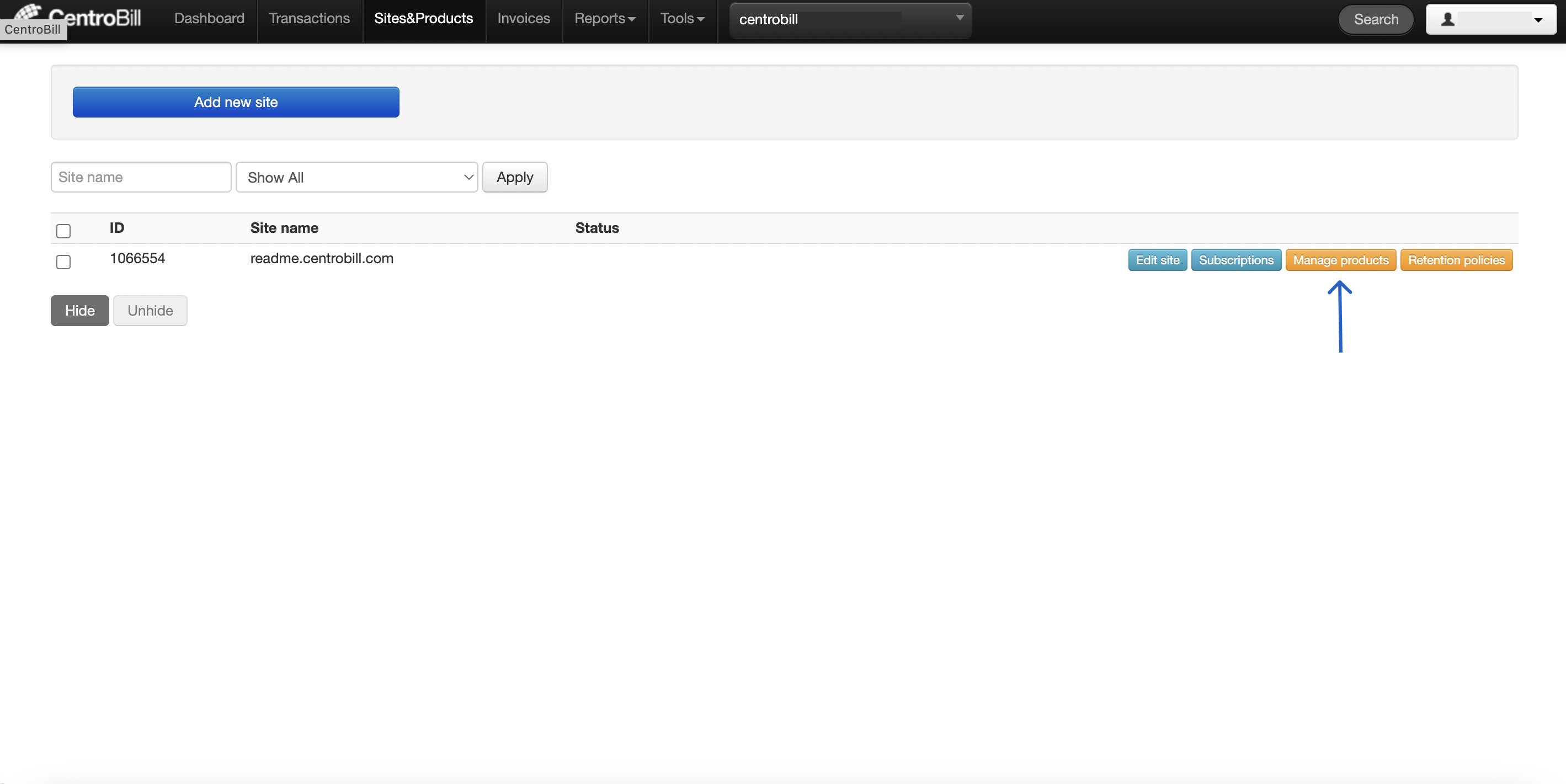Open the user account menu
The height and width of the screenshot is (784, 1566).
(x=1490, y=19)
